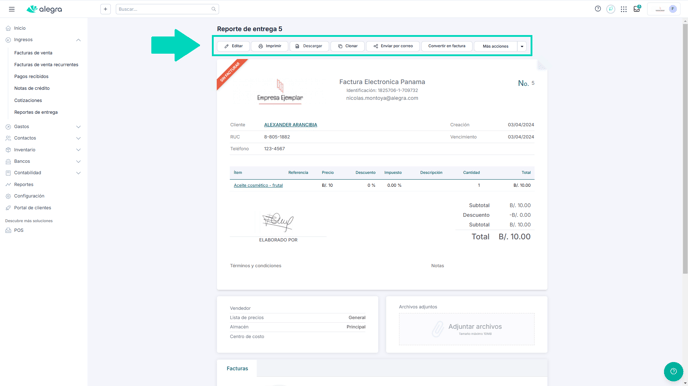
Task: Click the plus quick-create button
Action: click(105, 9)
